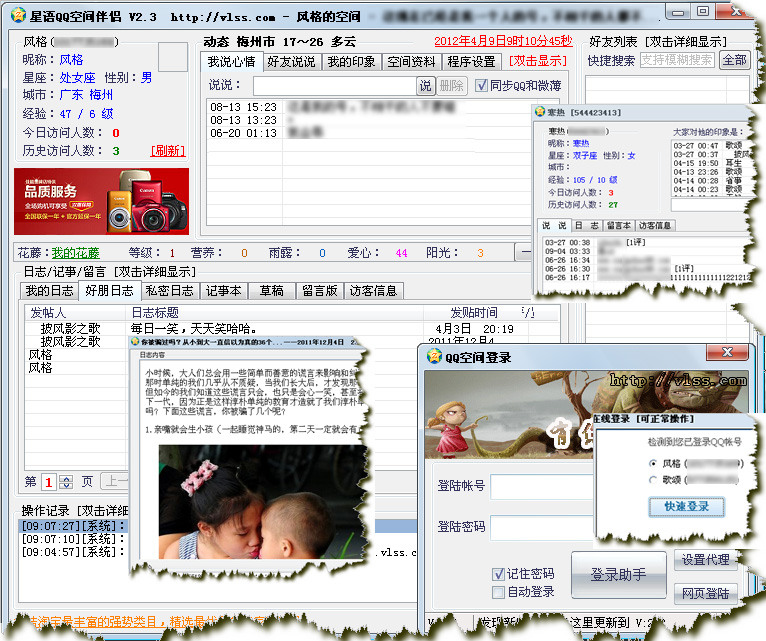Select the 好朋日志 tab

coord(109,290)
